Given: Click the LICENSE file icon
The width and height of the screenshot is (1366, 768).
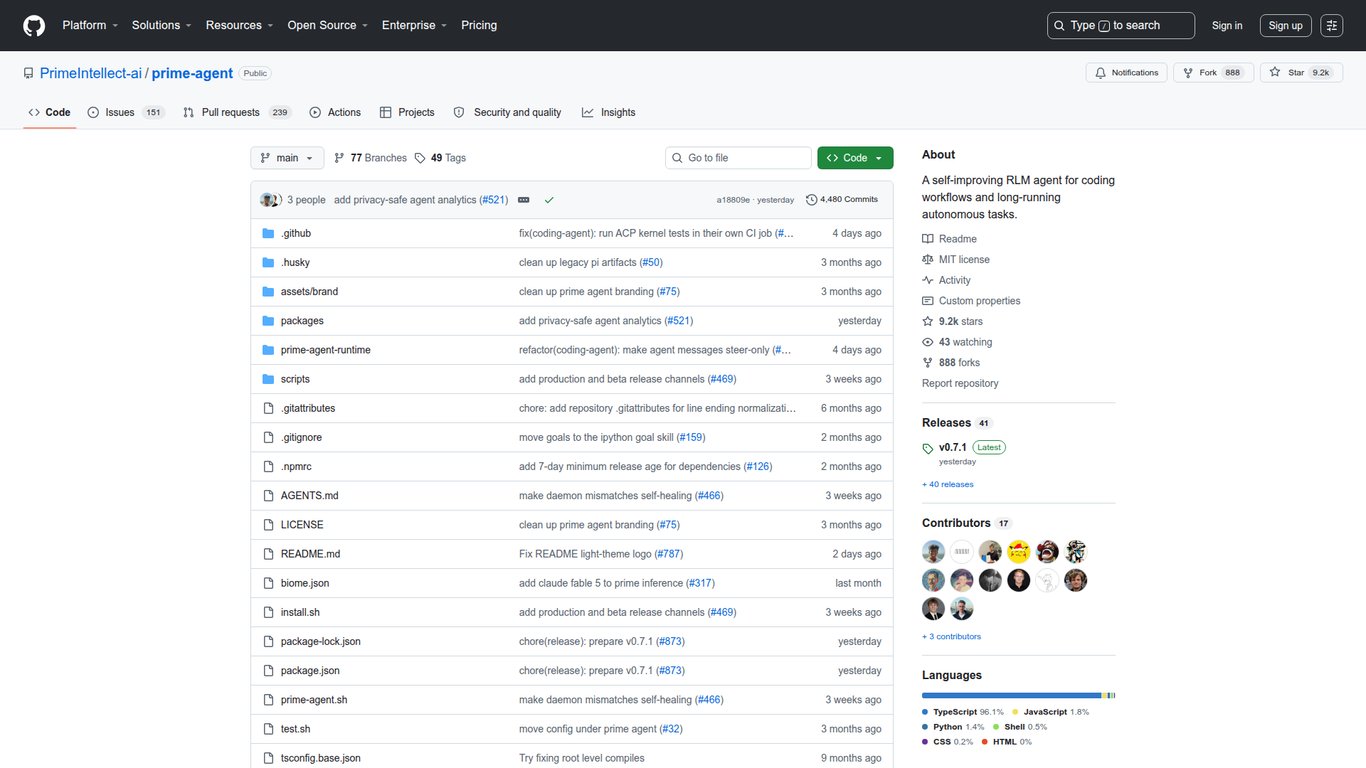Looking at the screenshot, I should pos(268,525).
